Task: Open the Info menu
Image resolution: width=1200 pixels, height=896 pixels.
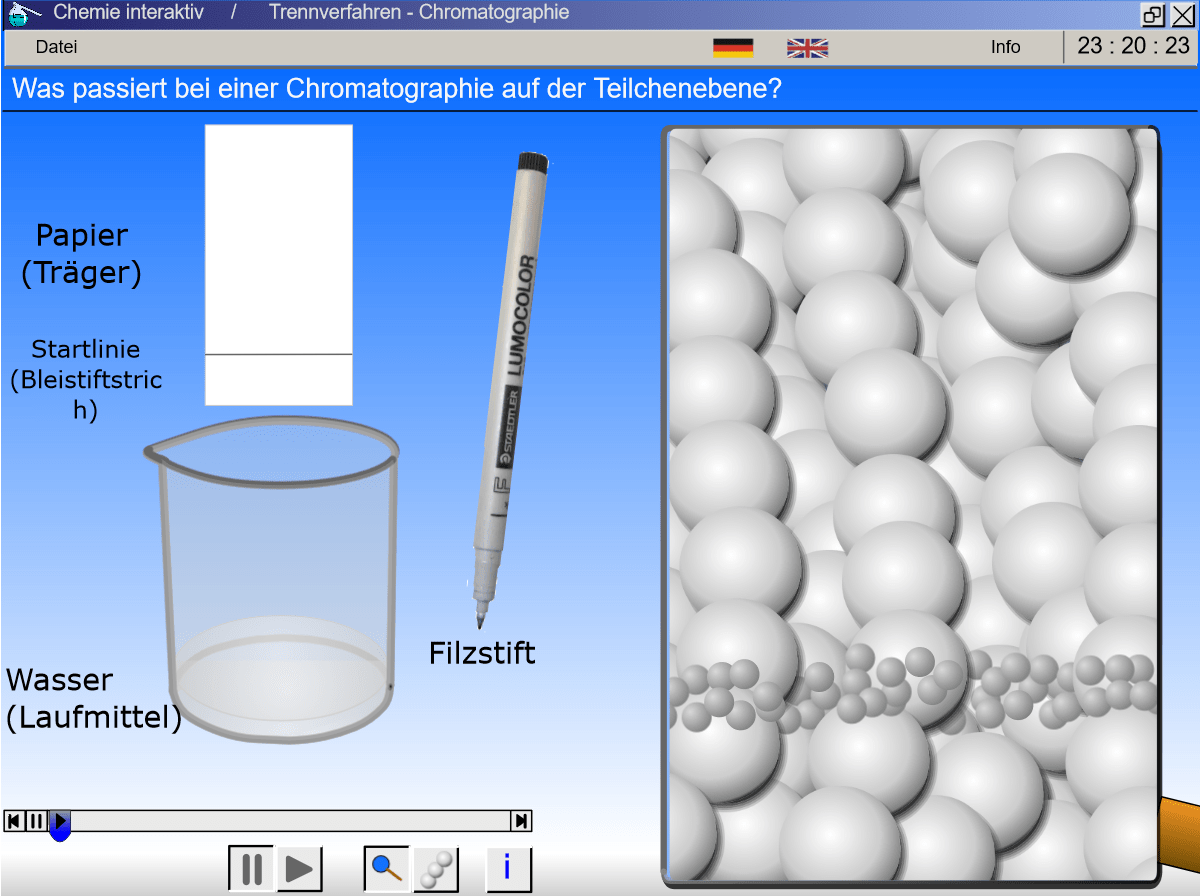Action: pos(1005,47)
